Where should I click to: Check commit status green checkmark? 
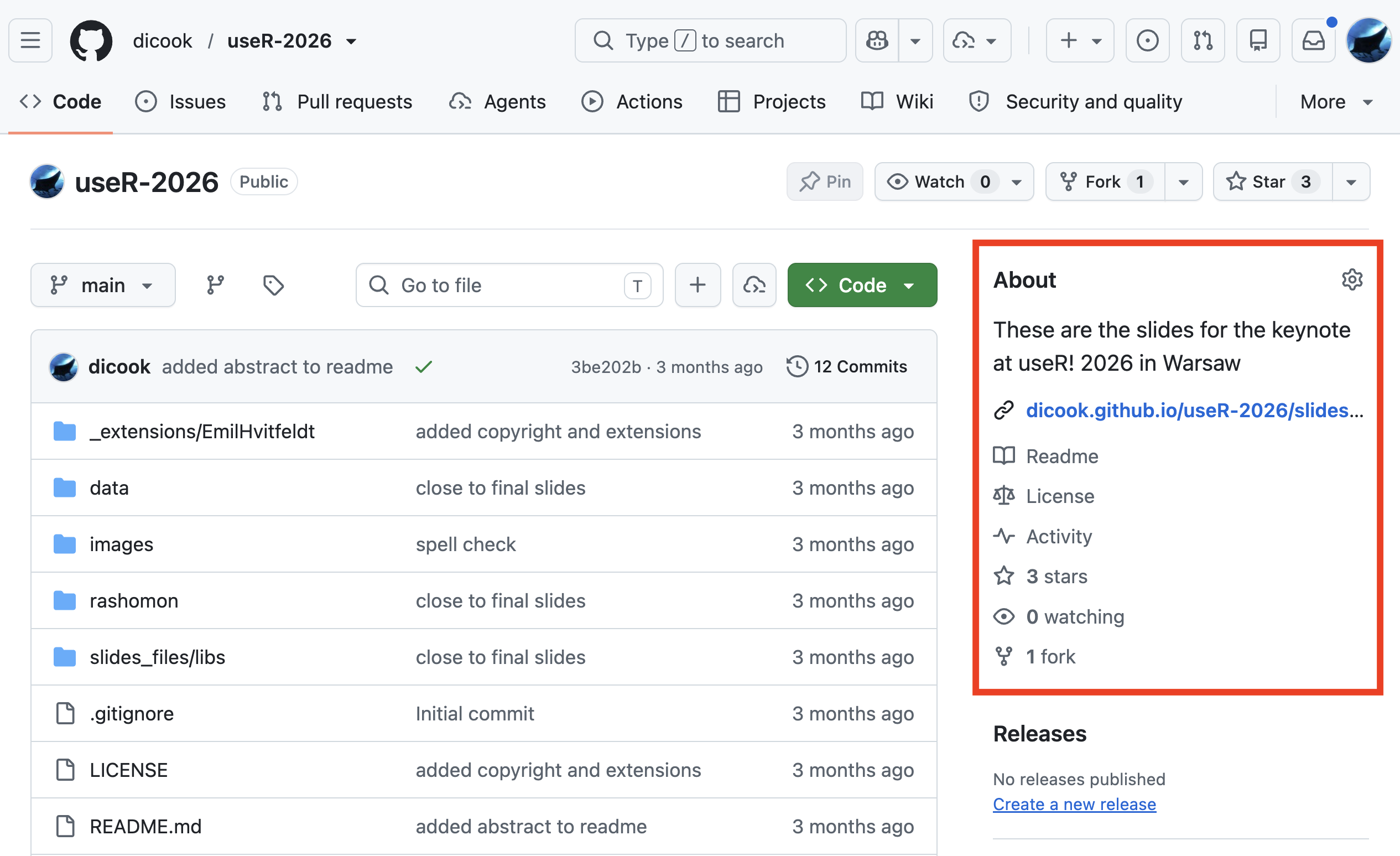click(x=423, y=367)
